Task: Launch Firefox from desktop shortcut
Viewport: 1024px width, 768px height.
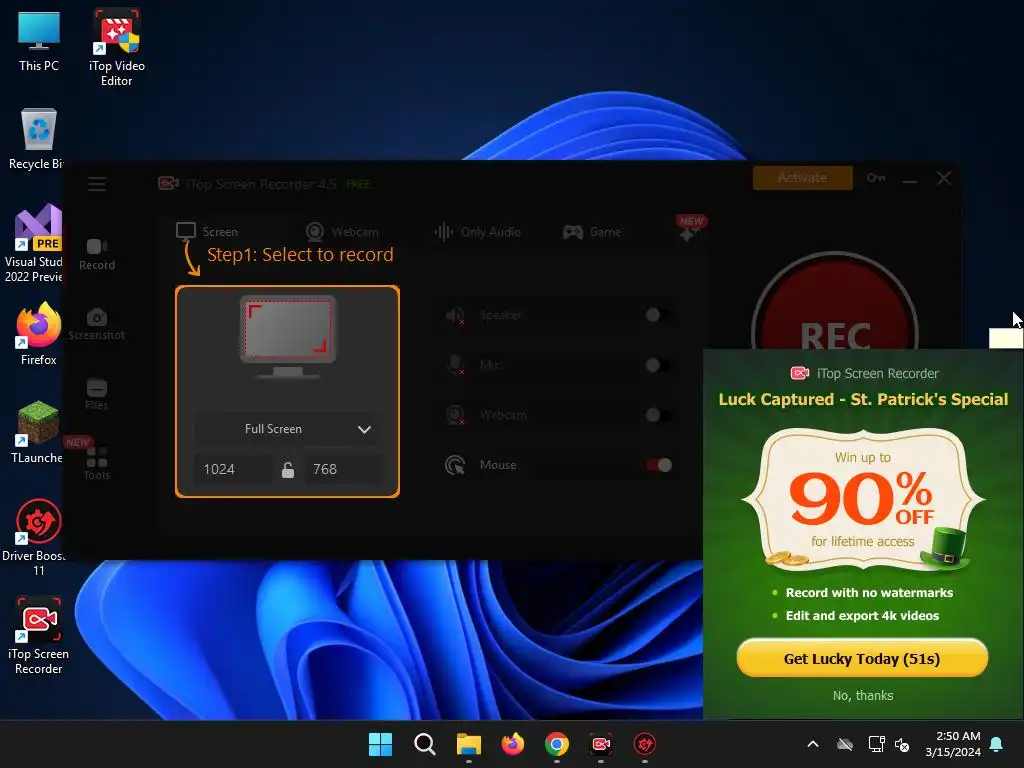Action: (x=39, y=334)
